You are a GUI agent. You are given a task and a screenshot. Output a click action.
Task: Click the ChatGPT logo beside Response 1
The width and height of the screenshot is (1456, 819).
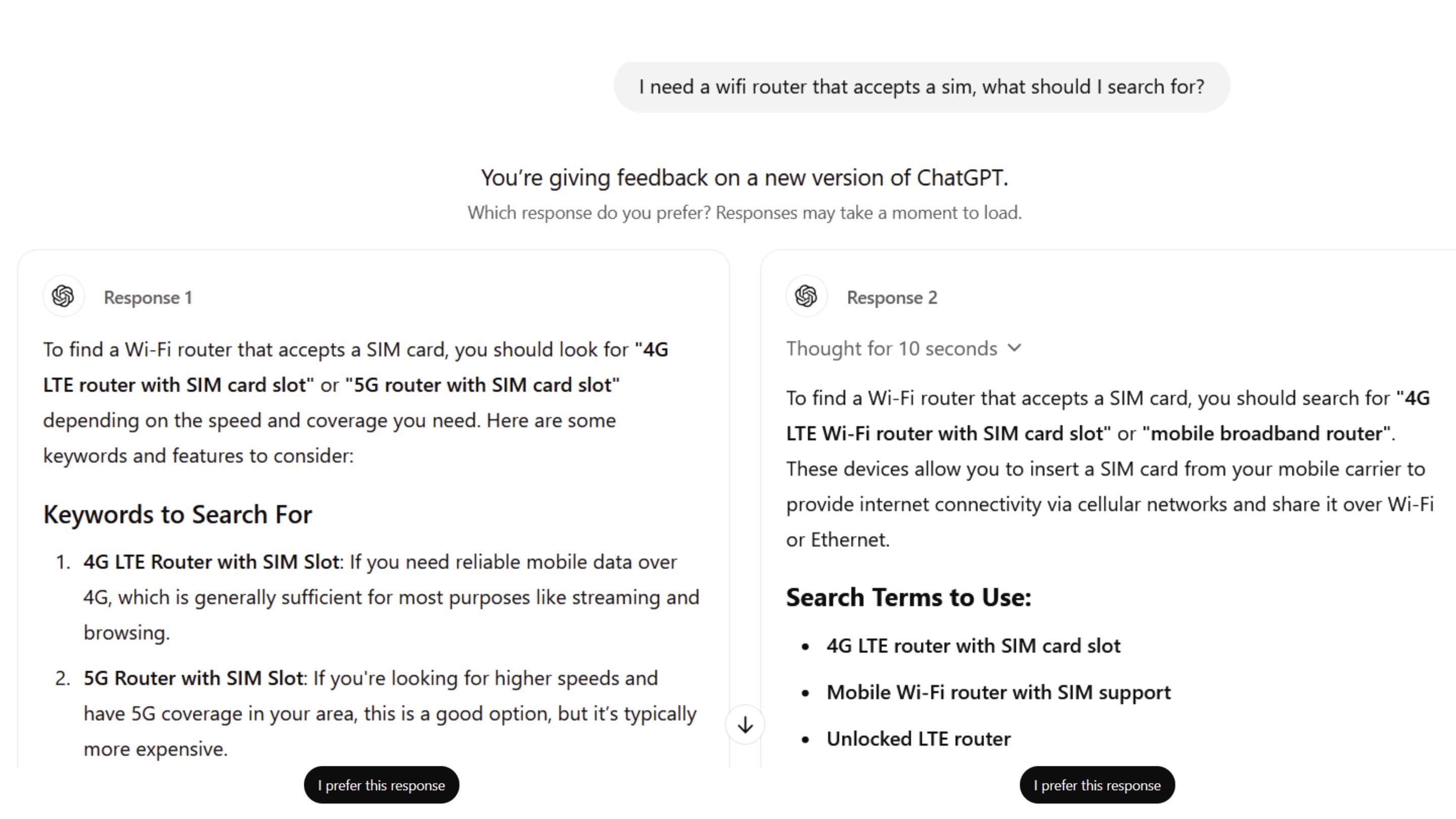63,296
